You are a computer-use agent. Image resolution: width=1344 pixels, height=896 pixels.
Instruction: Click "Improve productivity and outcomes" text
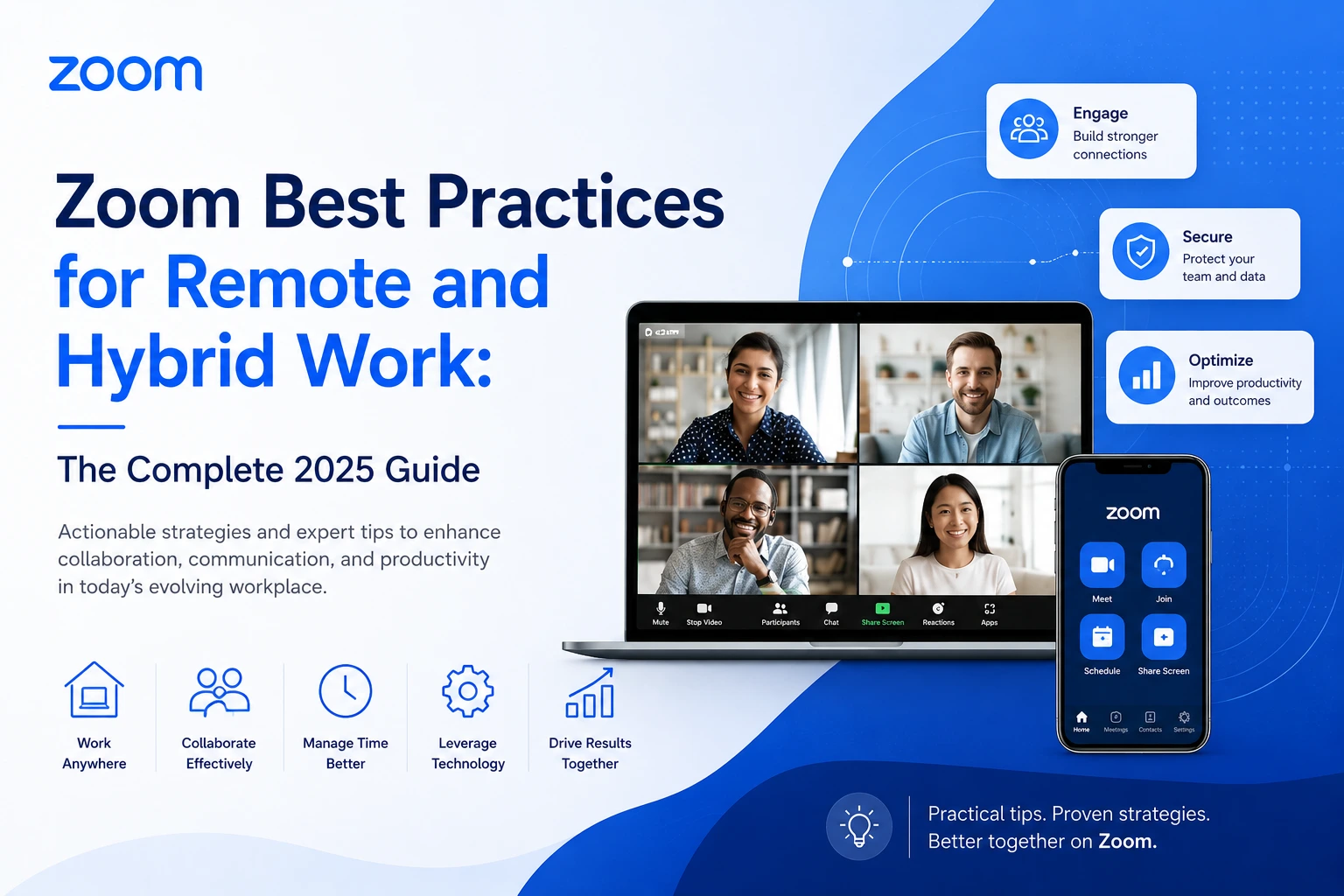(1245, 392)
